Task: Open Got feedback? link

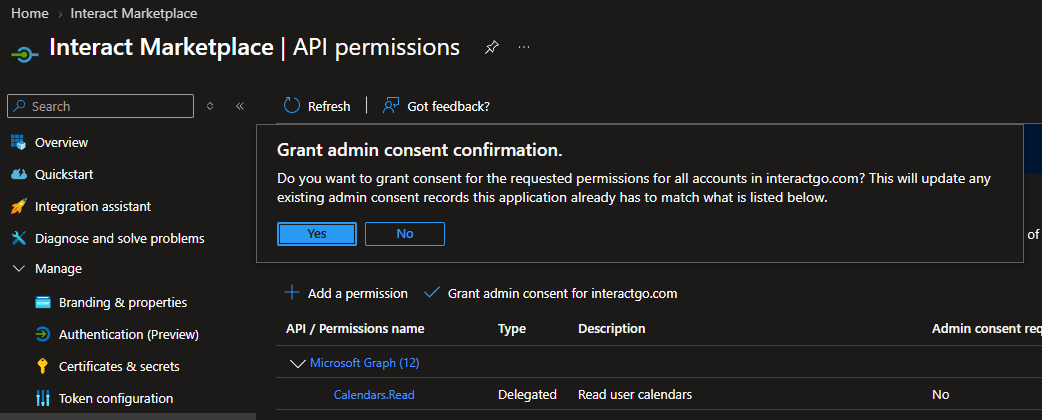Action: [449, 106]
